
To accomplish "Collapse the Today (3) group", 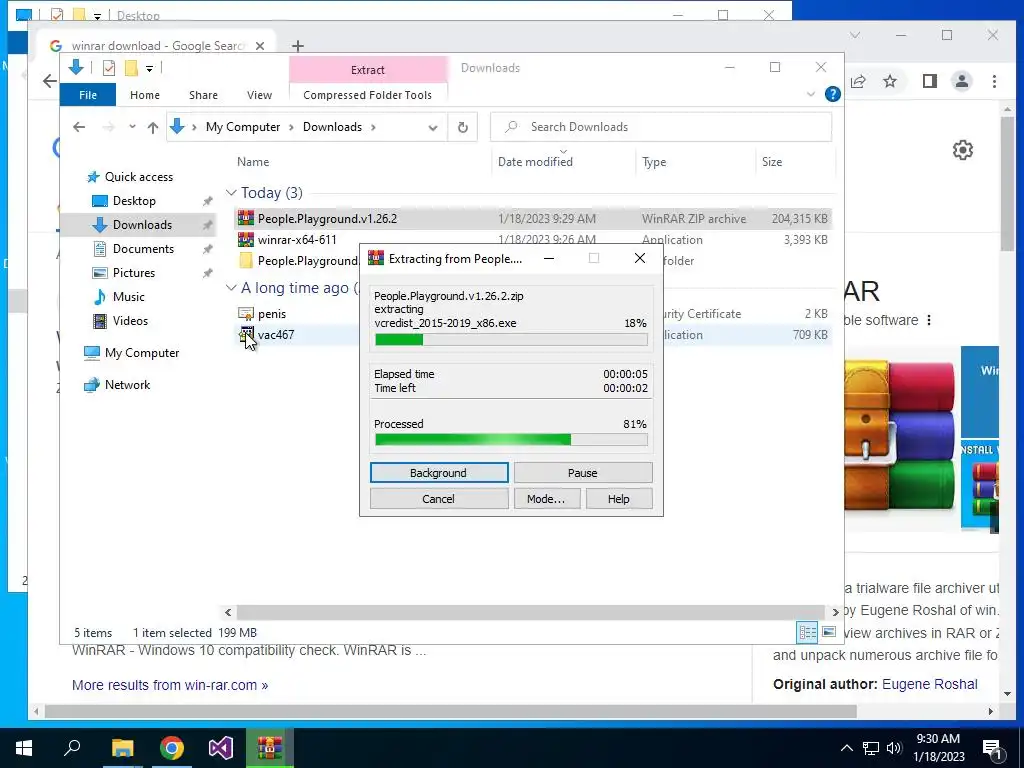I will (231, 193).
